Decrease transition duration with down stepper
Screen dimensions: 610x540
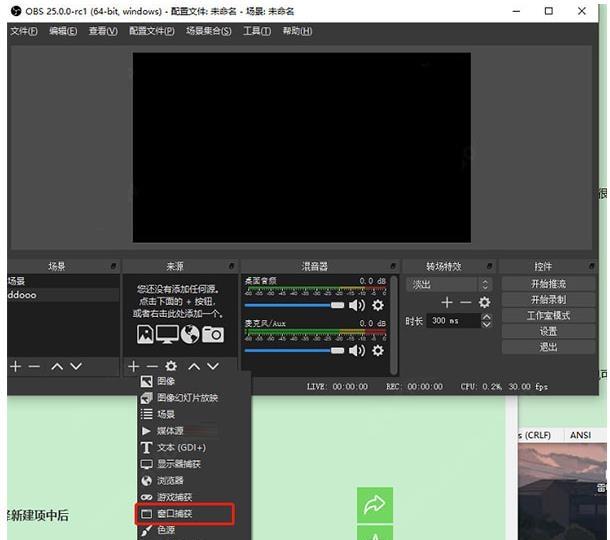click(x=486, y=324)
